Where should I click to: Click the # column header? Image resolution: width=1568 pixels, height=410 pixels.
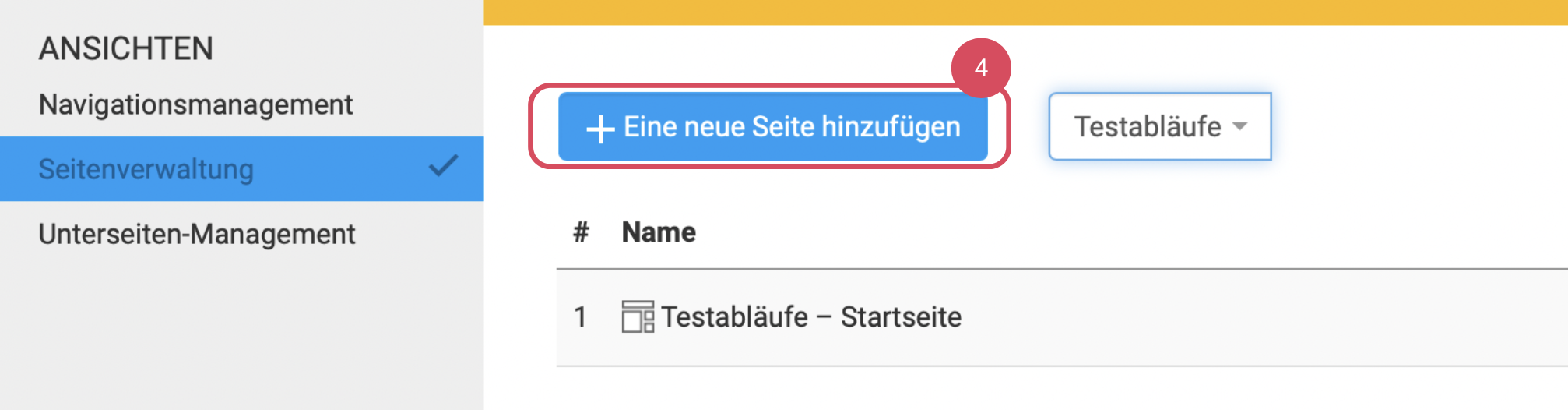pyautogui.click(x=581, y=232)
